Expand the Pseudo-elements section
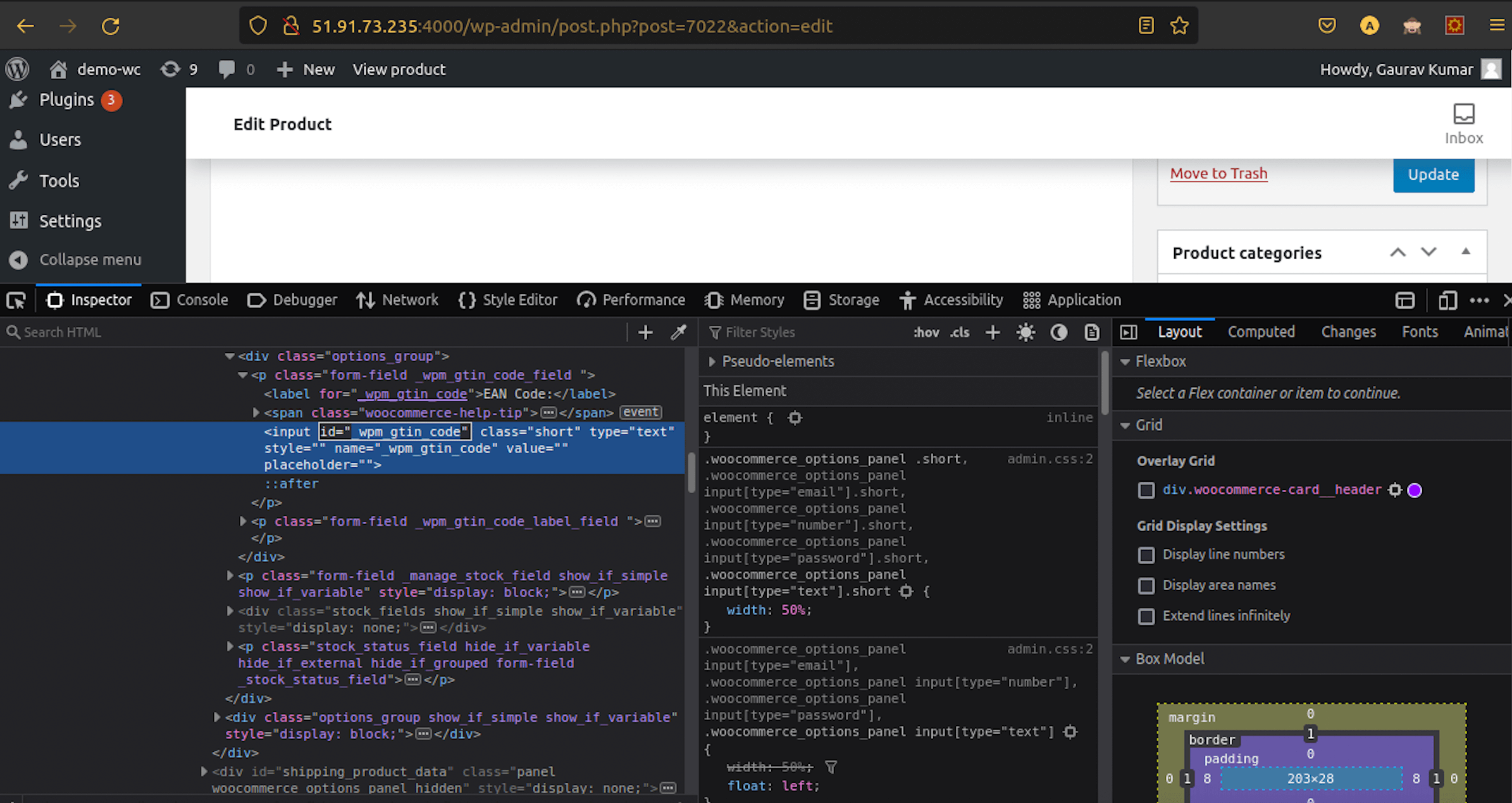 point(712,361)
